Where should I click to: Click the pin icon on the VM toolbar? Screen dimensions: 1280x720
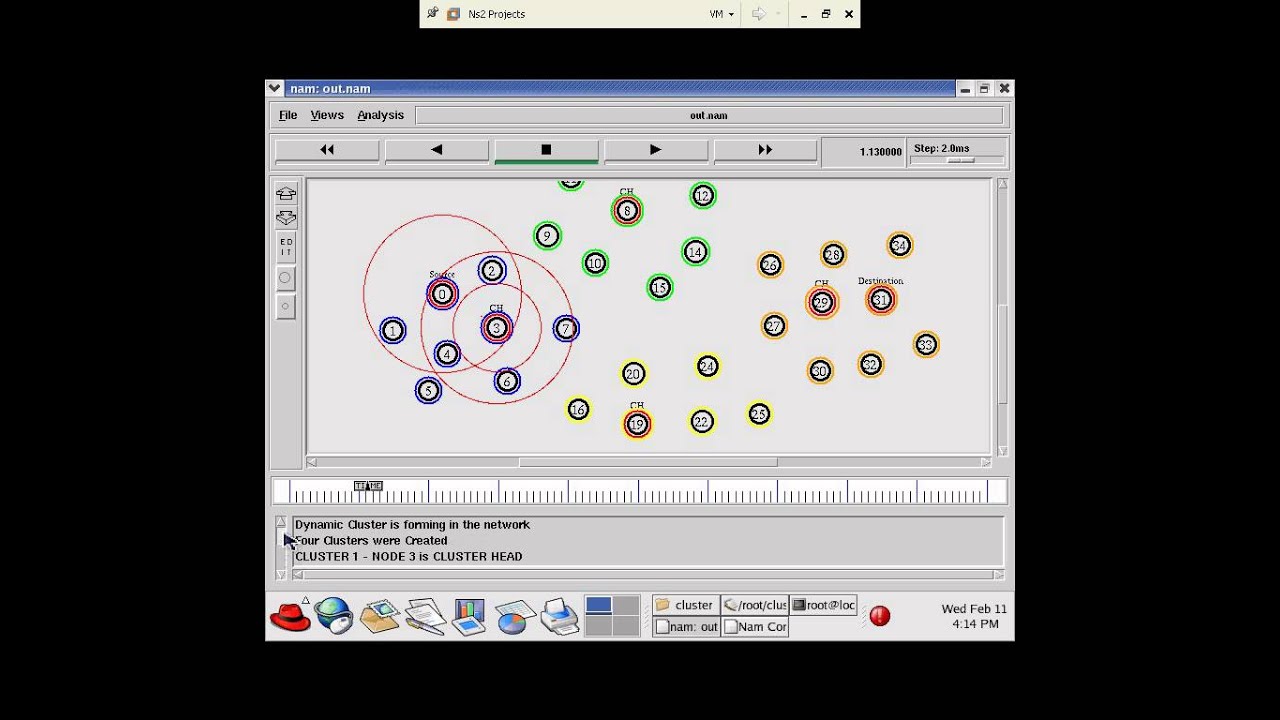click(x=432, y=14)
